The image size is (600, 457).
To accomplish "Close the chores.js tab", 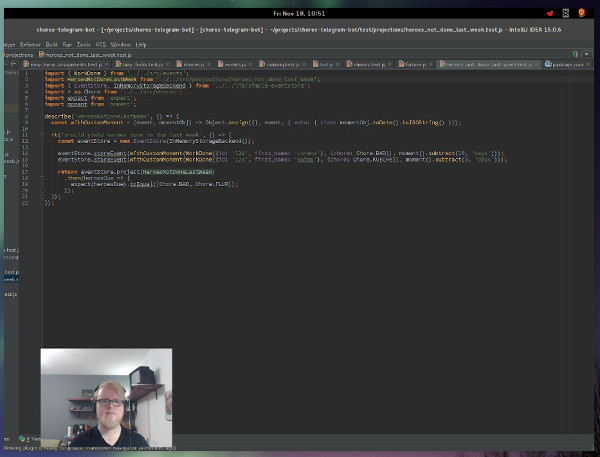I will tap(209, 64).
